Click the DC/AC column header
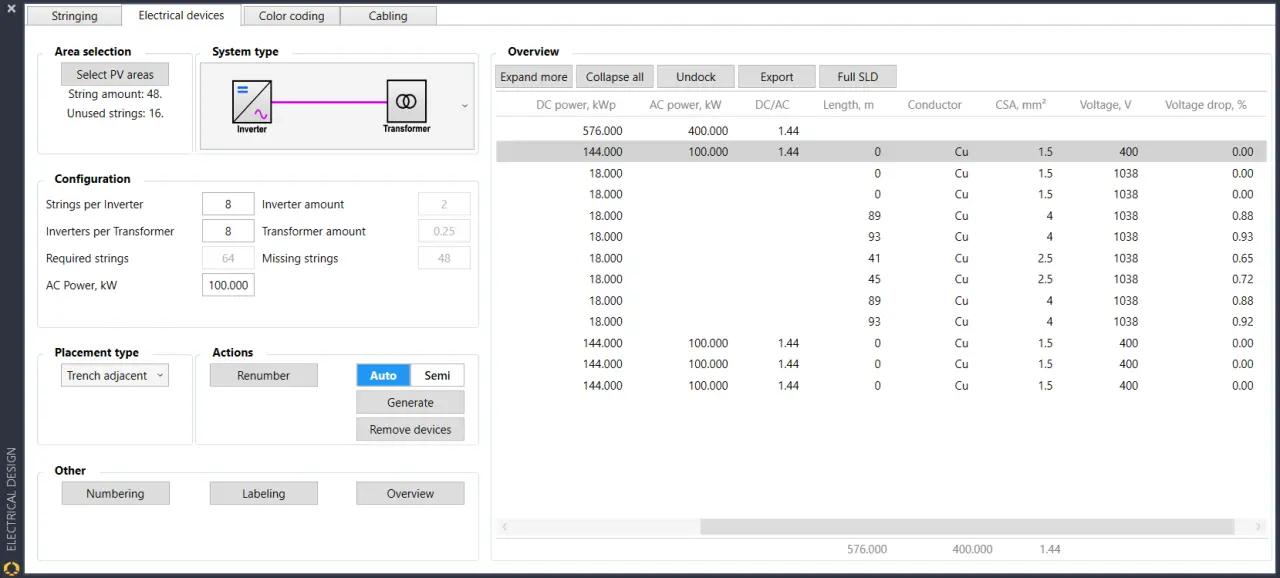Screen dimensions: 1280x578 click(x=772, y=105)
